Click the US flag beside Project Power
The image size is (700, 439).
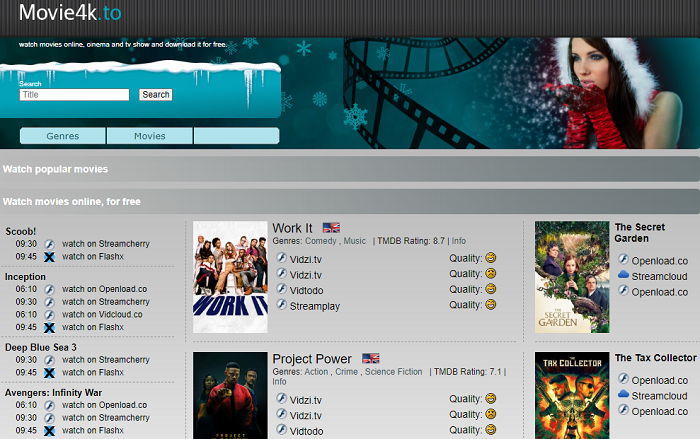point(371,358)
